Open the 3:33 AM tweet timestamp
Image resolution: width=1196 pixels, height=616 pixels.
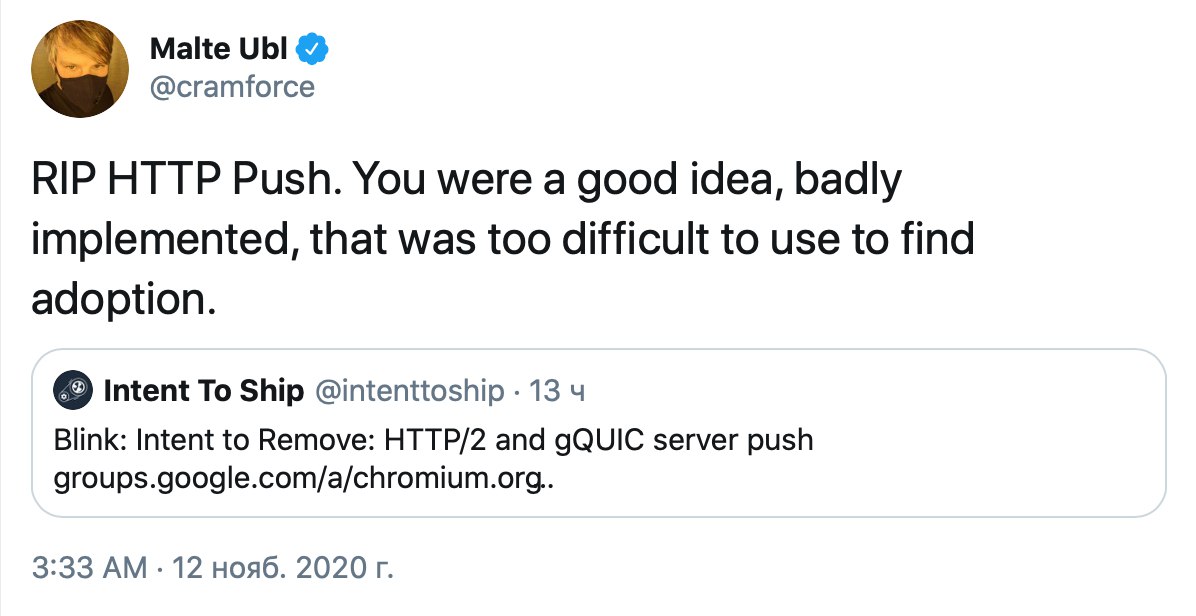(x=89, y=568)
